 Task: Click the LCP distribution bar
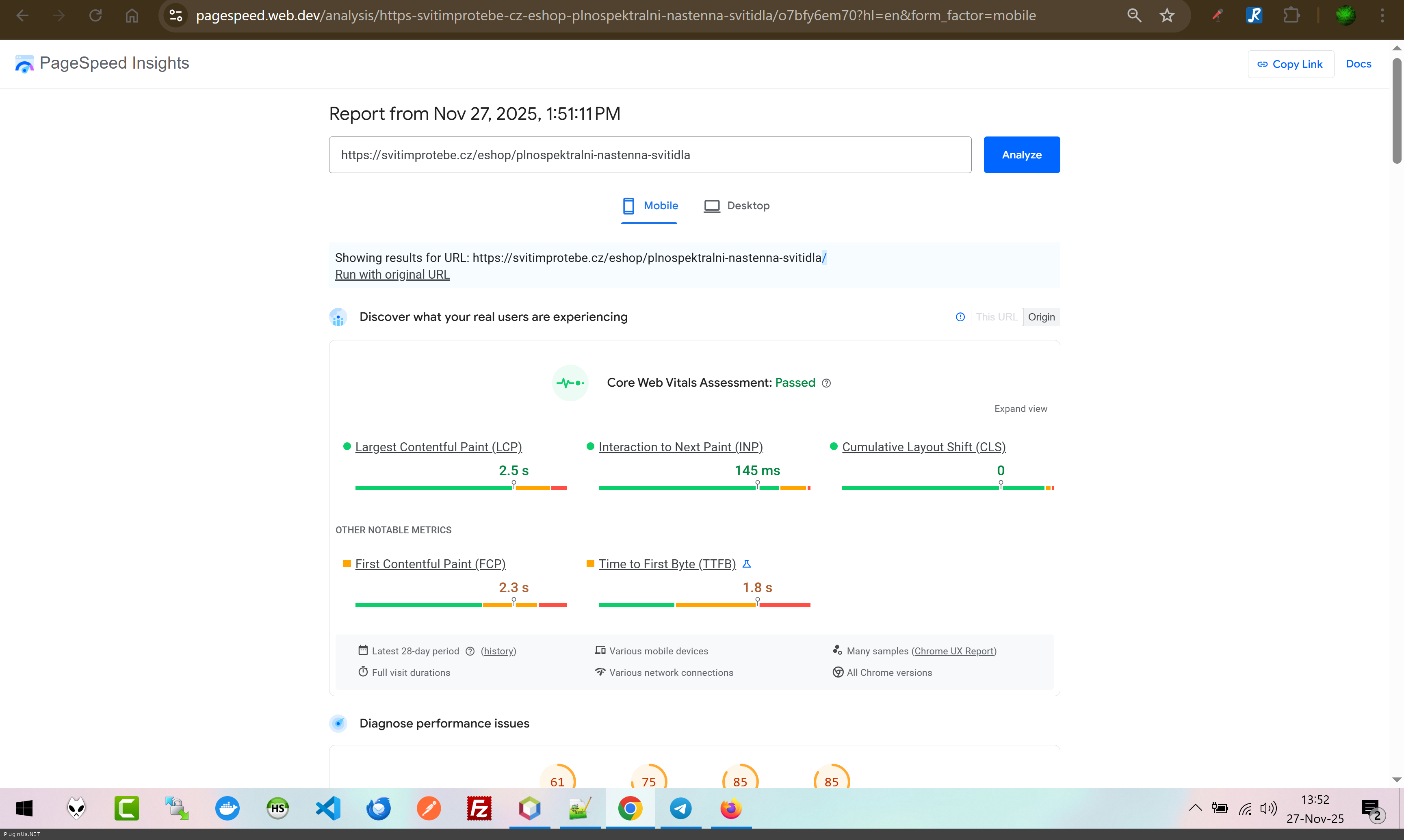460,487
